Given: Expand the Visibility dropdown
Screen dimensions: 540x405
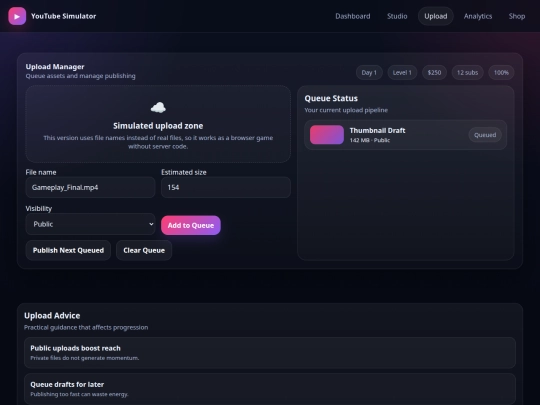Looking at the screenshot, I should click(90, 224).
